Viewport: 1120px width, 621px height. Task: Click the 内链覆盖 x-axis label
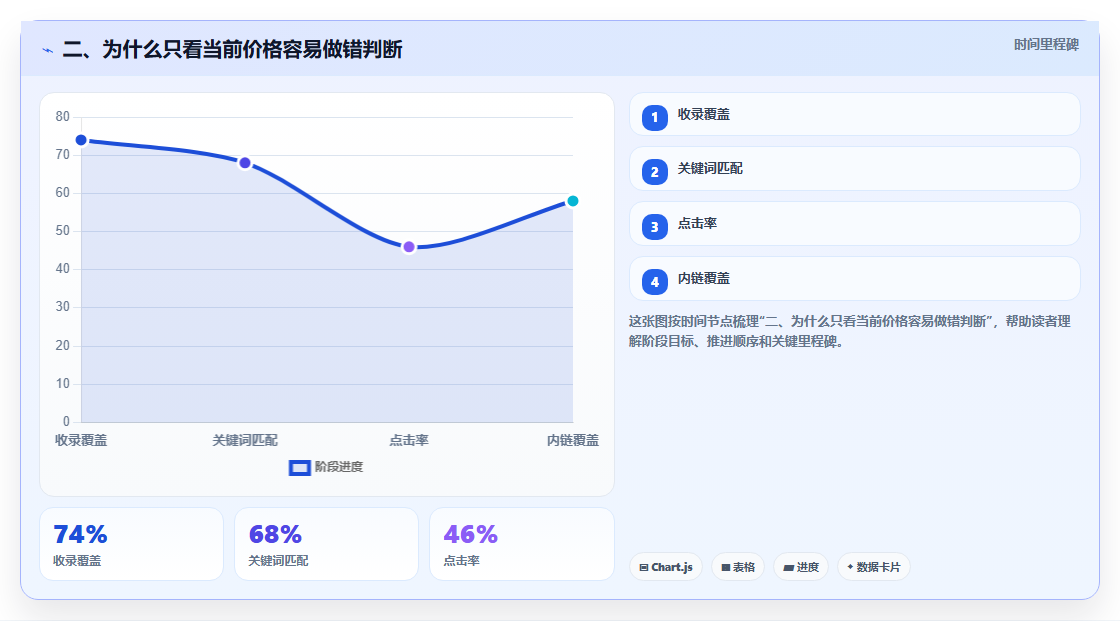coord(573,440)
